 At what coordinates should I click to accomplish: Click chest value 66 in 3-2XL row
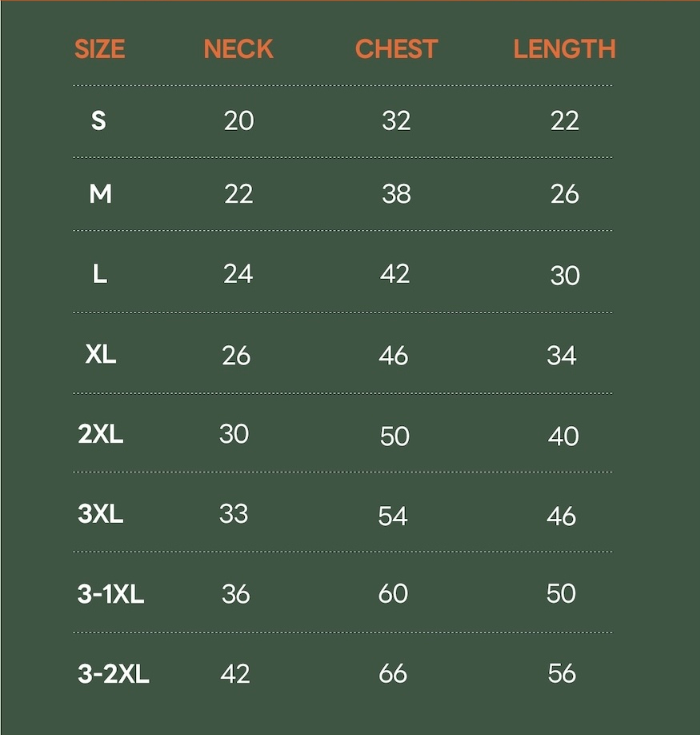click(x=393, y=674)
